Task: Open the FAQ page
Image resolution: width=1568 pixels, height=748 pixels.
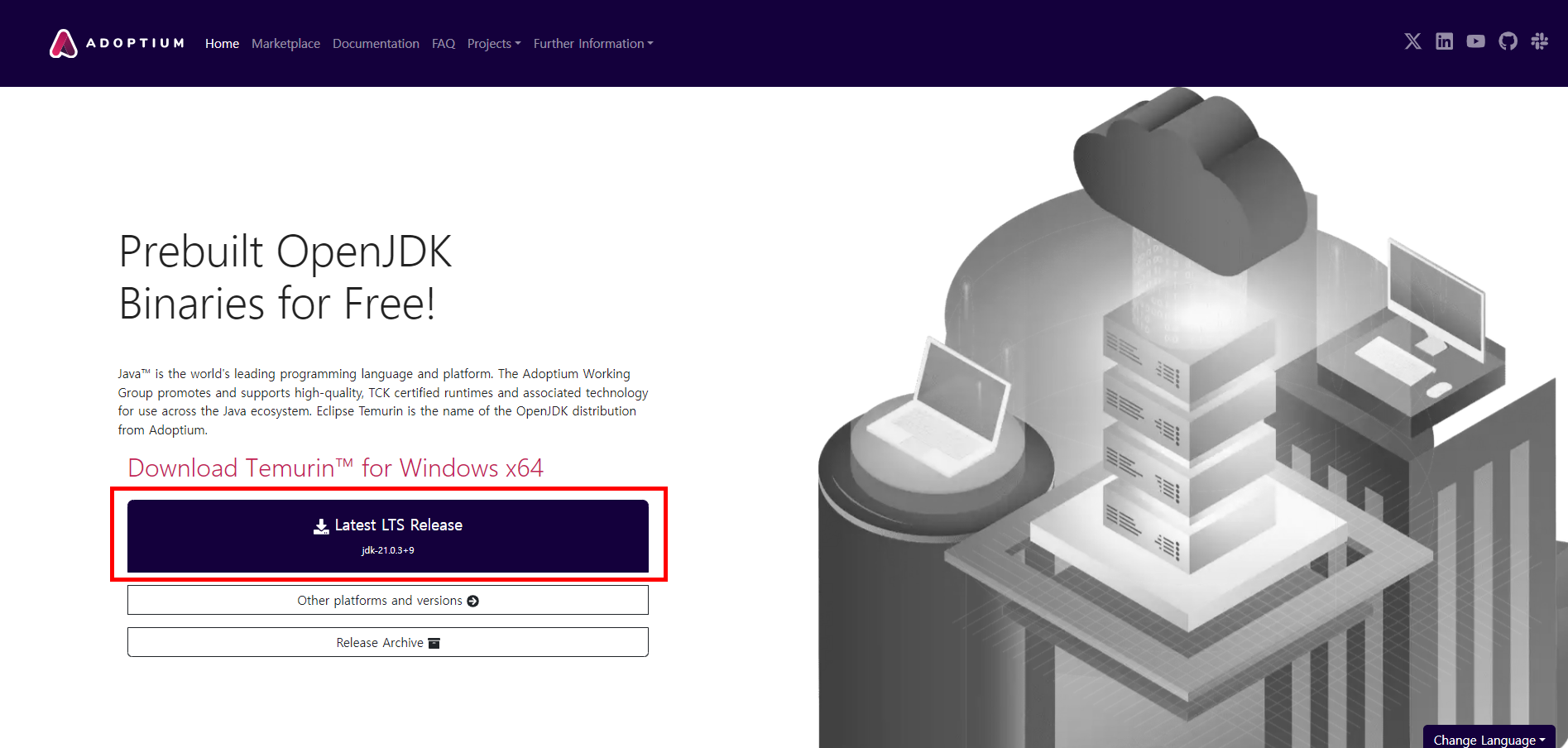Action: [444, 43]
